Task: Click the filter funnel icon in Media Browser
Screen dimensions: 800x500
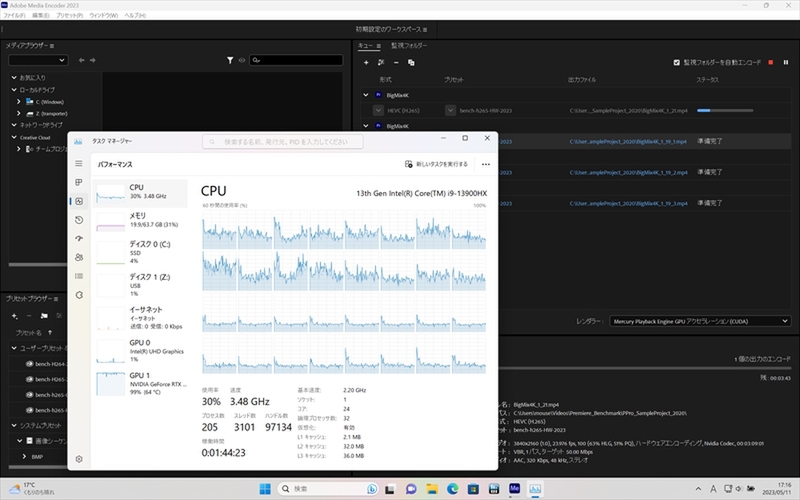Action: pos(230,61)
